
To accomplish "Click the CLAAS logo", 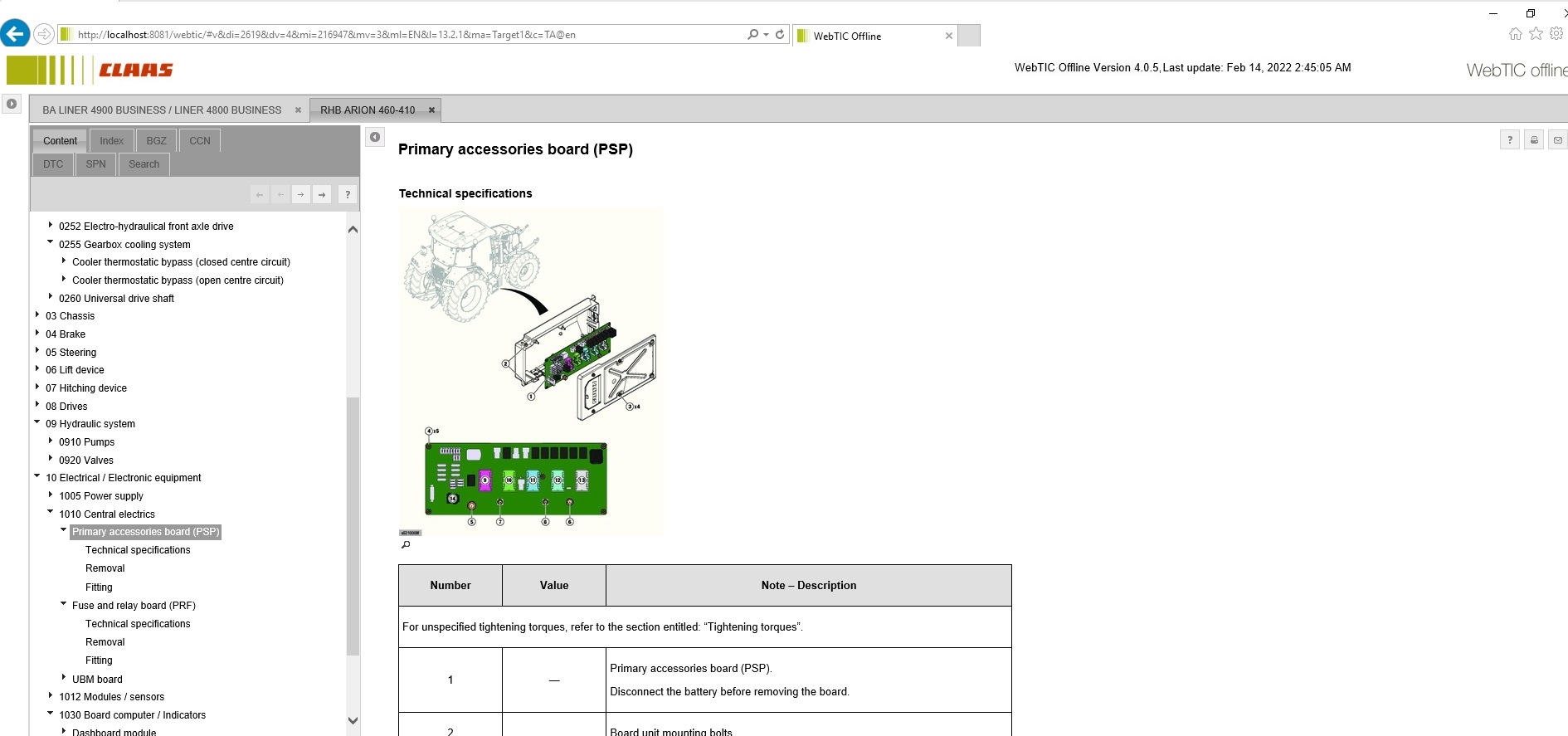I will (x=136, y=70).
